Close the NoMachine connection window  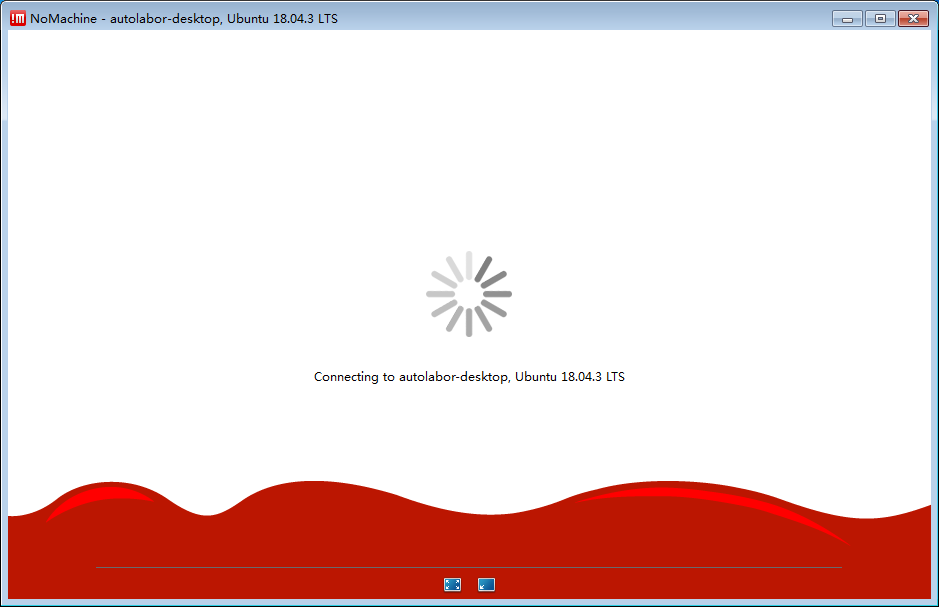point(913,18)
